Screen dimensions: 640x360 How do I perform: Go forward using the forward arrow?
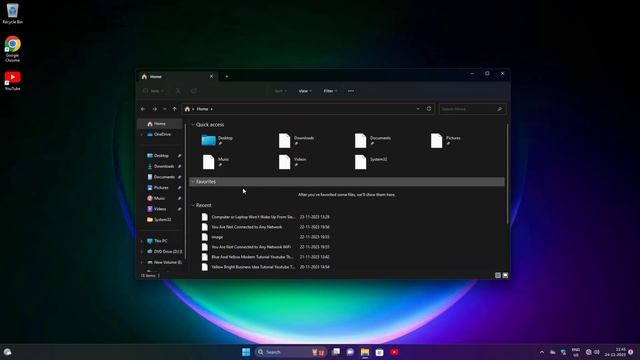(x=154, y=109)
